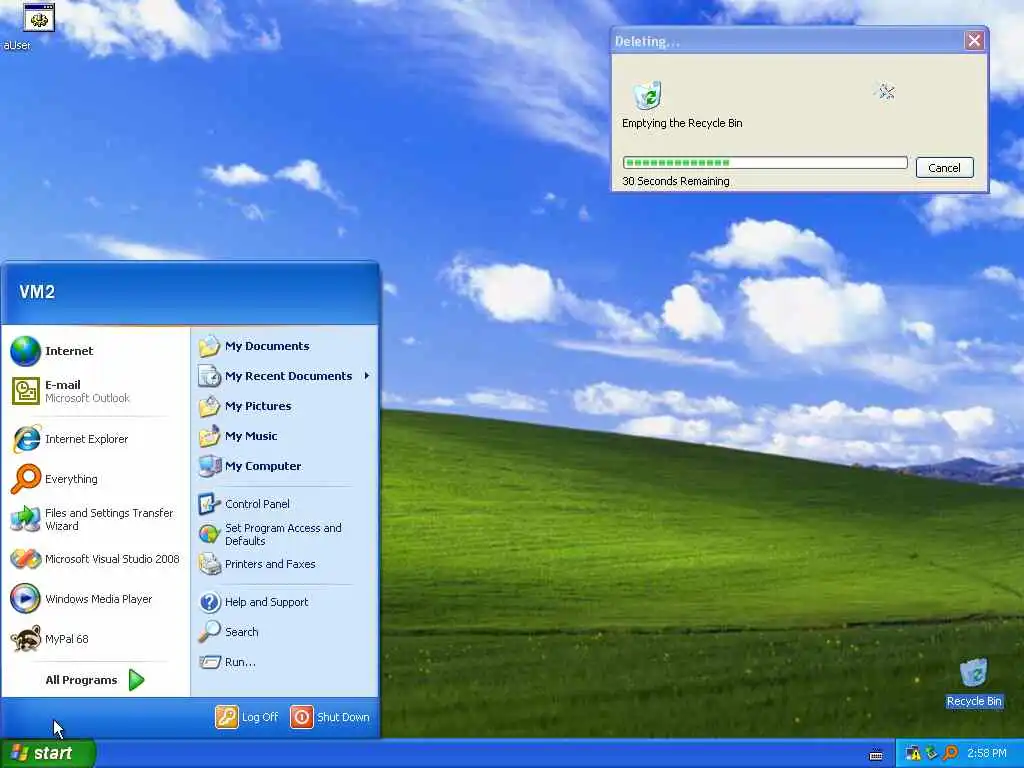Open My Music folder
The height and width of the screenshot is (768, 1024).
(284, 436)
